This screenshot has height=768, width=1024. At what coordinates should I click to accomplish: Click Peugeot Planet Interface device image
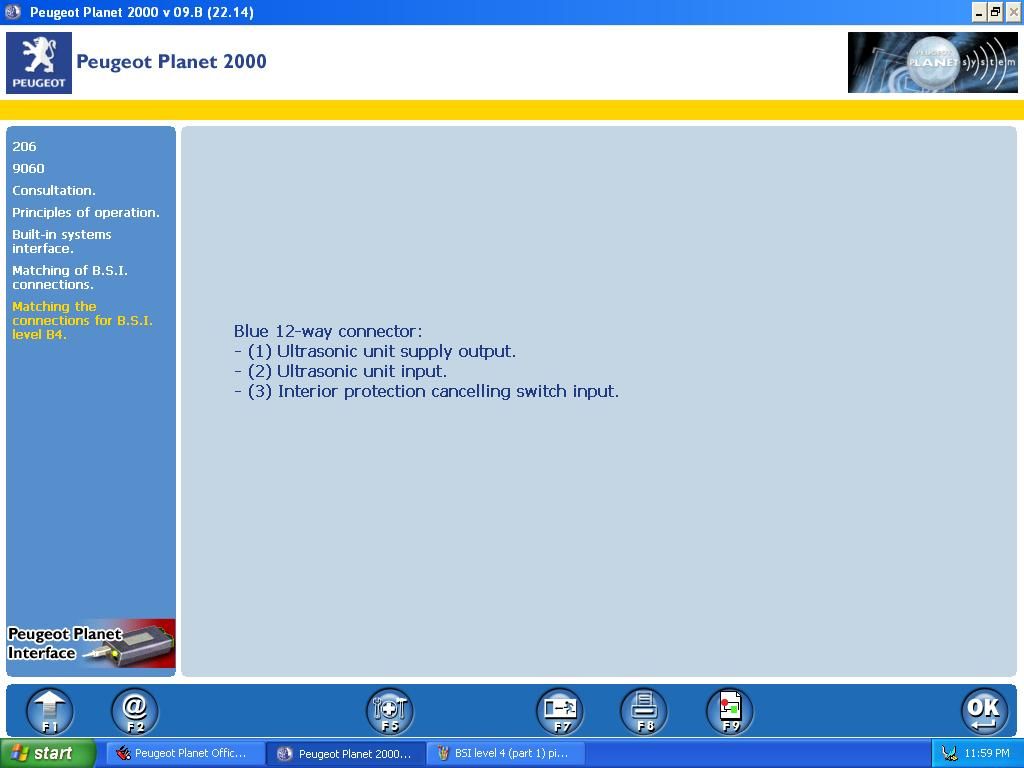click(x=91, y=643)
